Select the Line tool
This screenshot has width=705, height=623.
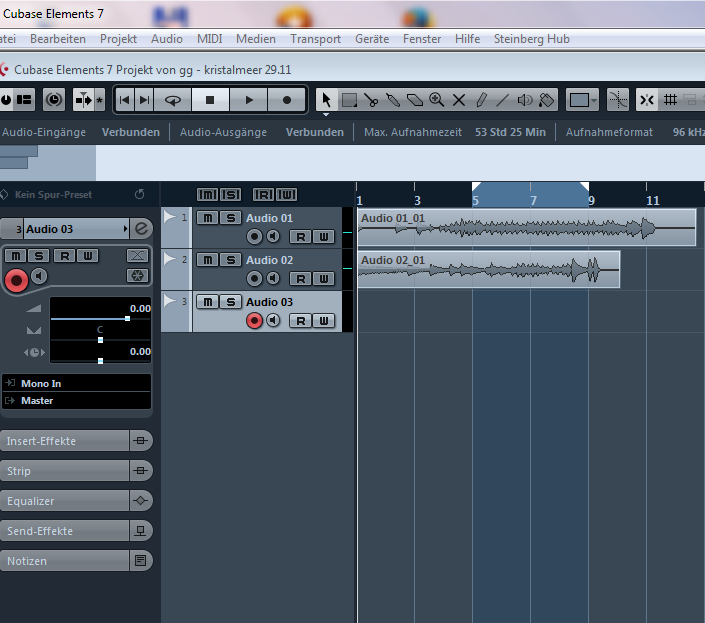tap(503, 100)
